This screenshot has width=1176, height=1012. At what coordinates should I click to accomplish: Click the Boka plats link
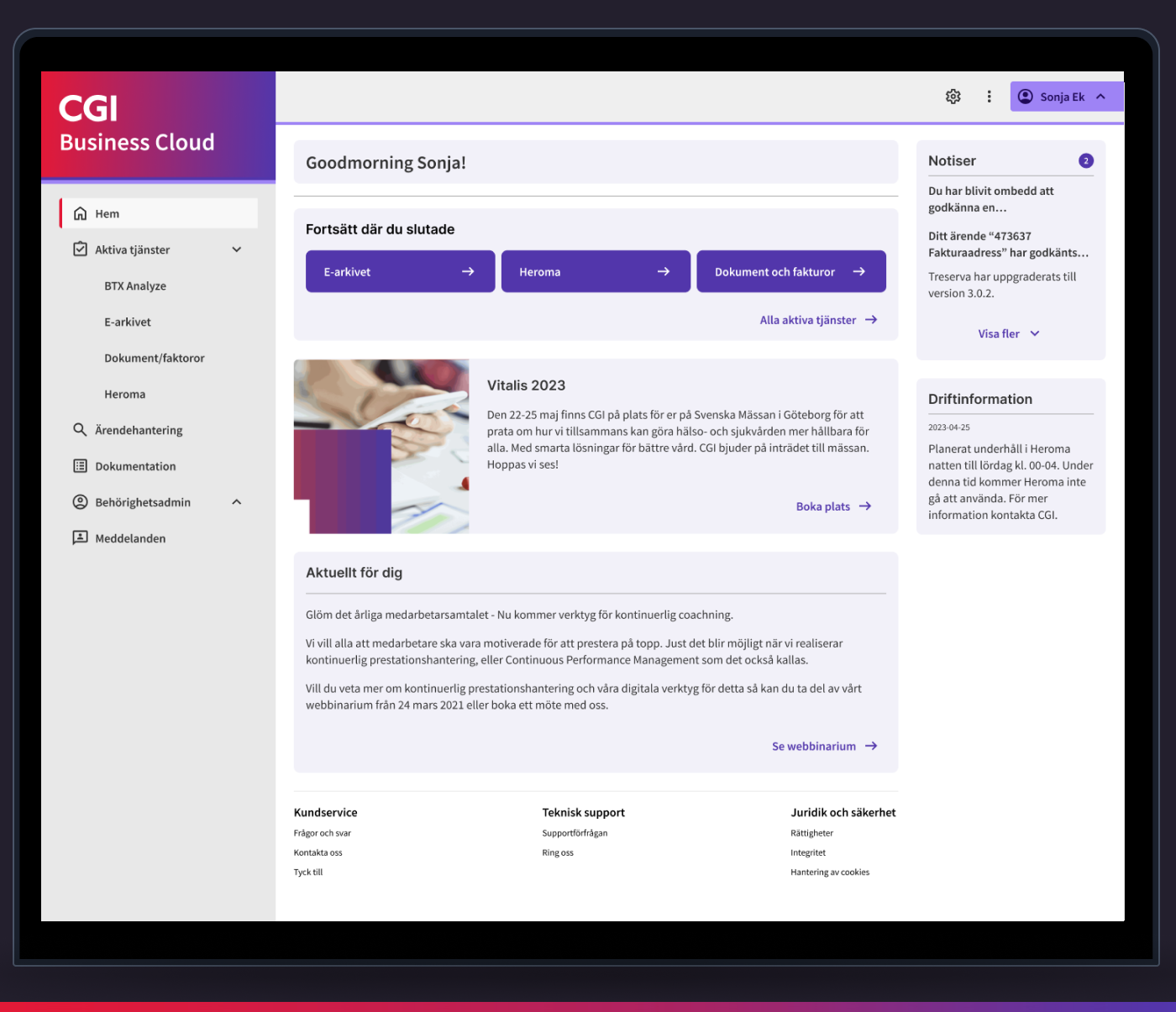(x=823, y=506)
